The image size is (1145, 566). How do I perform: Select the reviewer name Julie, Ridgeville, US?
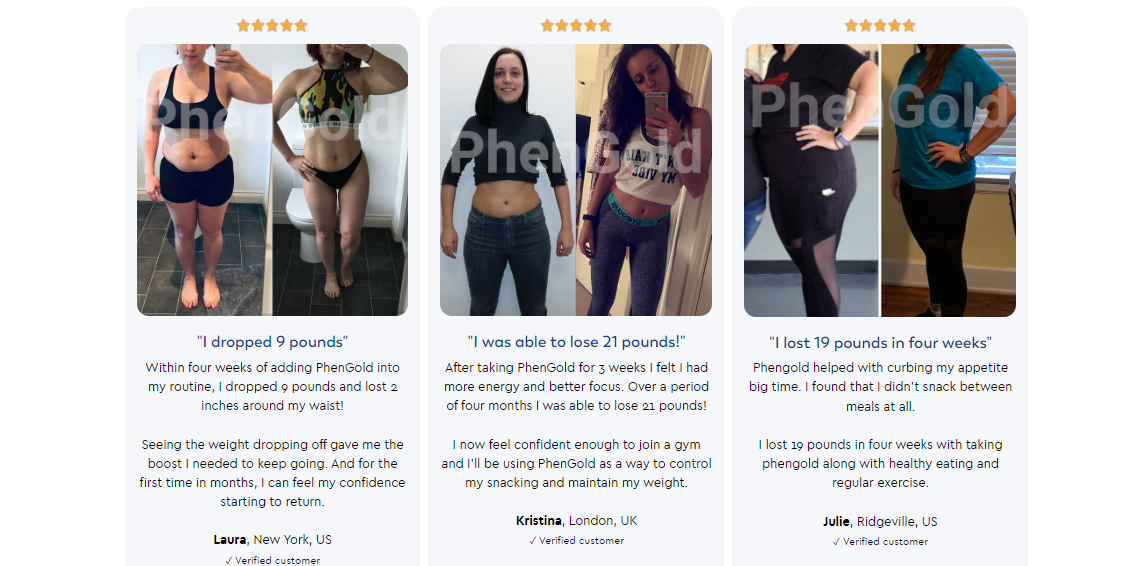point(880,521)
